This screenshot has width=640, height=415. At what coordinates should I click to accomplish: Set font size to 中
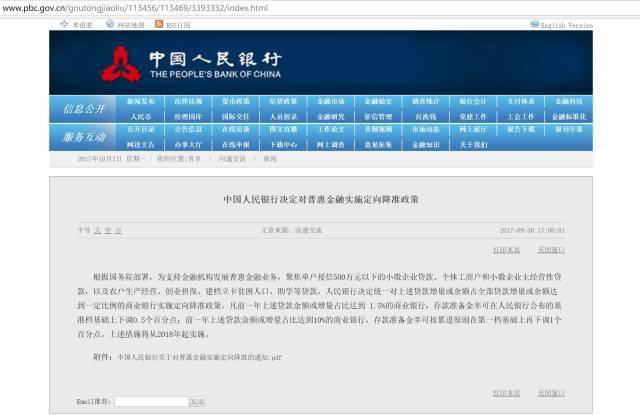pos(108,231)
